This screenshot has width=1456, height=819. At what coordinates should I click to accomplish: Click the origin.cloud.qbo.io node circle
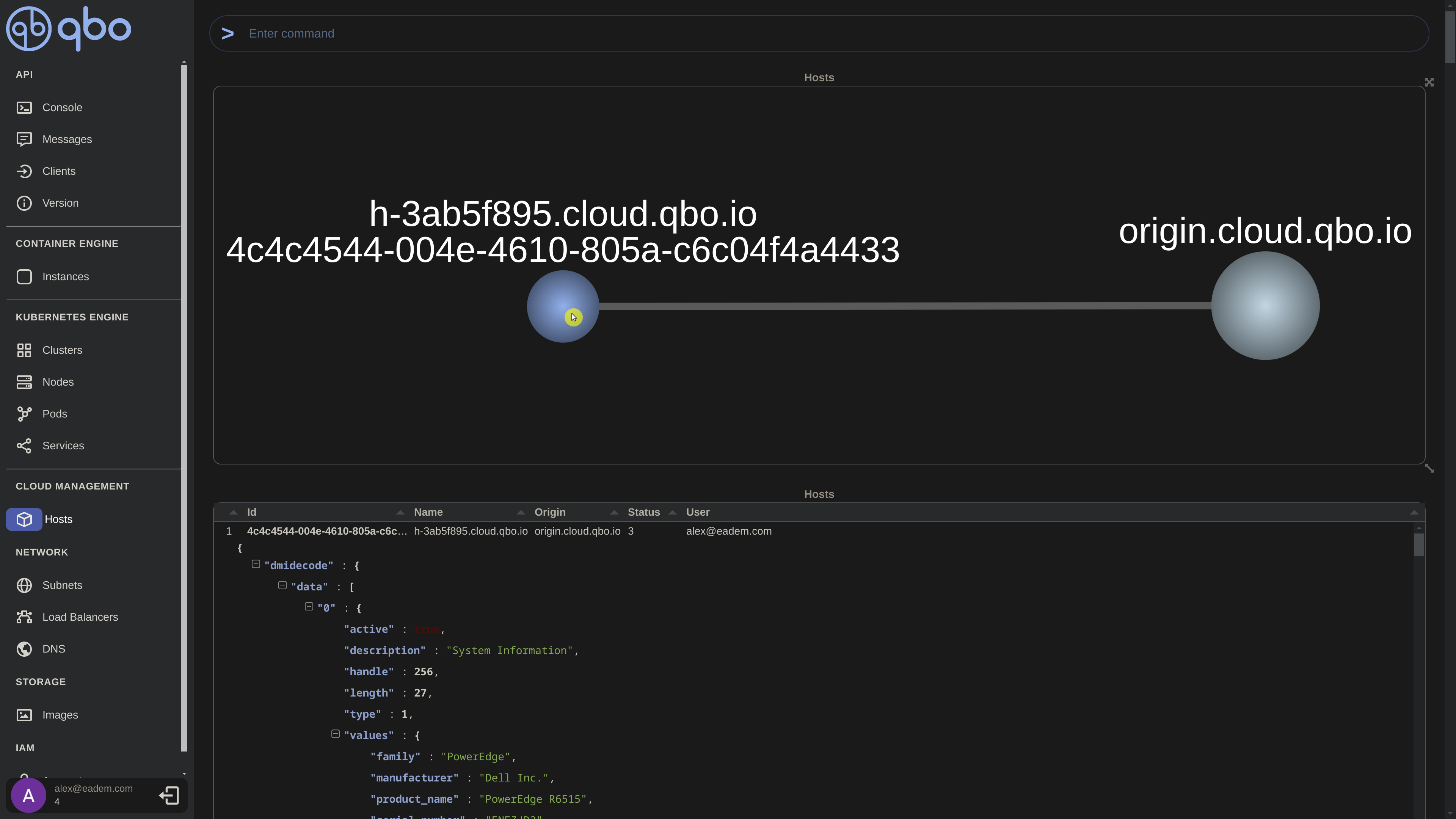tap(1265, 305)
